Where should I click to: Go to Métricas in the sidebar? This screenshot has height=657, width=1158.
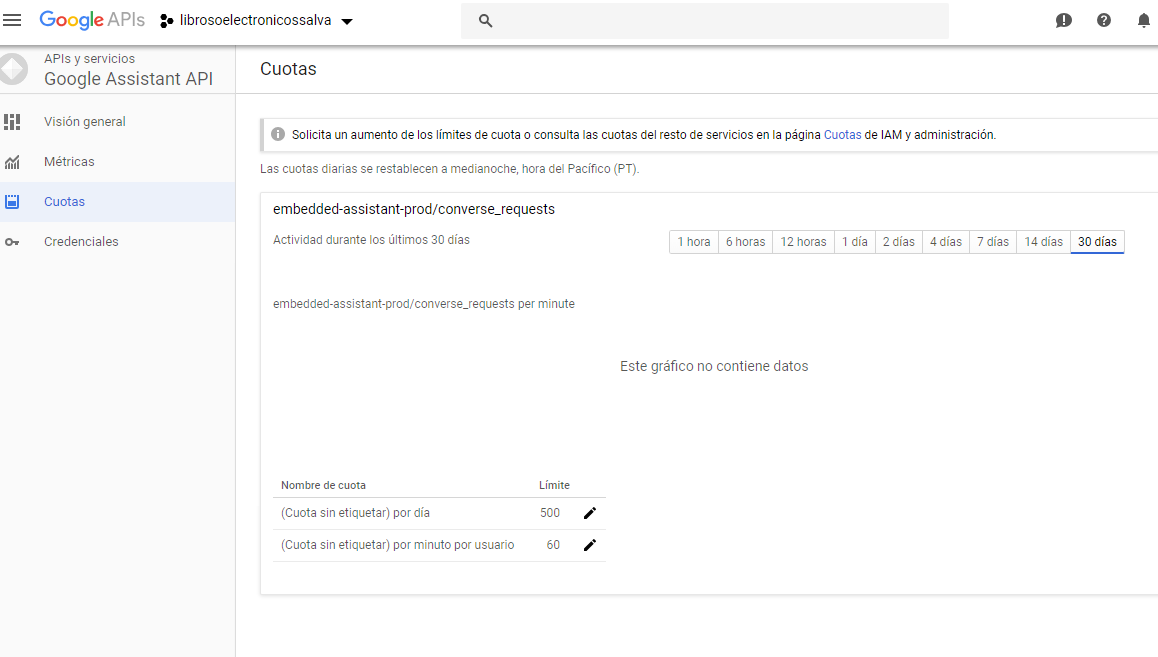tap(69, 162)
